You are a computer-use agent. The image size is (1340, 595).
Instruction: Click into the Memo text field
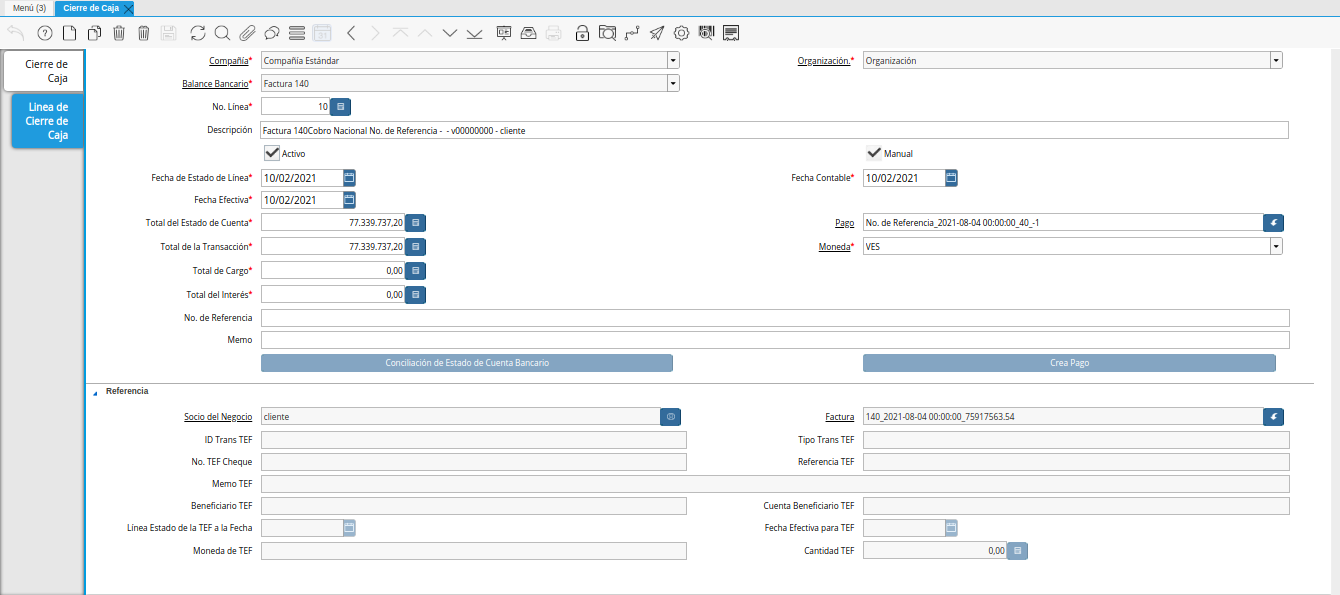(x=774, y=340)
